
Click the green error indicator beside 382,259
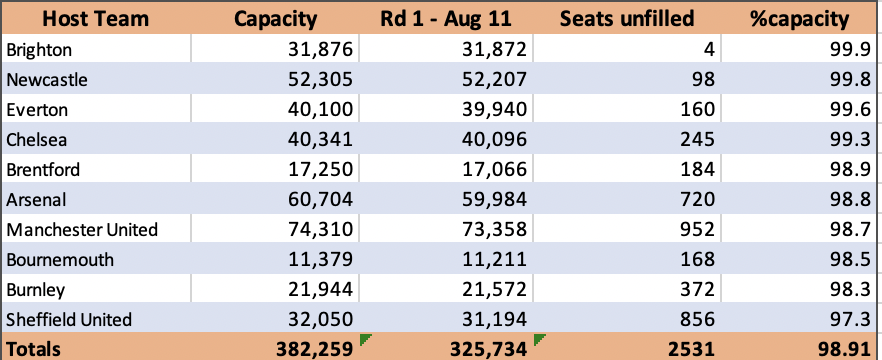click(365, 340)
